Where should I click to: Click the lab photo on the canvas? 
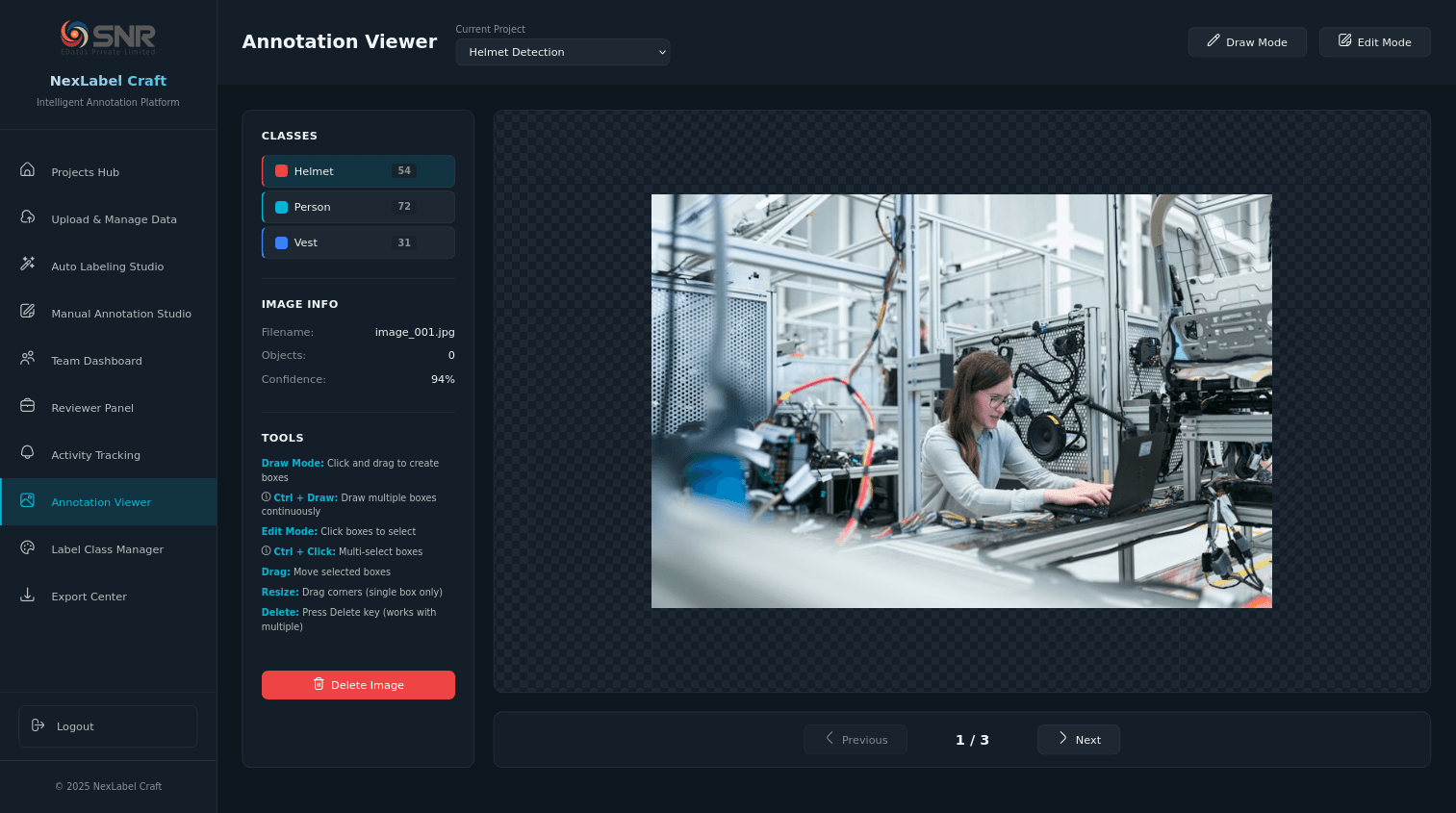point(960,401)
